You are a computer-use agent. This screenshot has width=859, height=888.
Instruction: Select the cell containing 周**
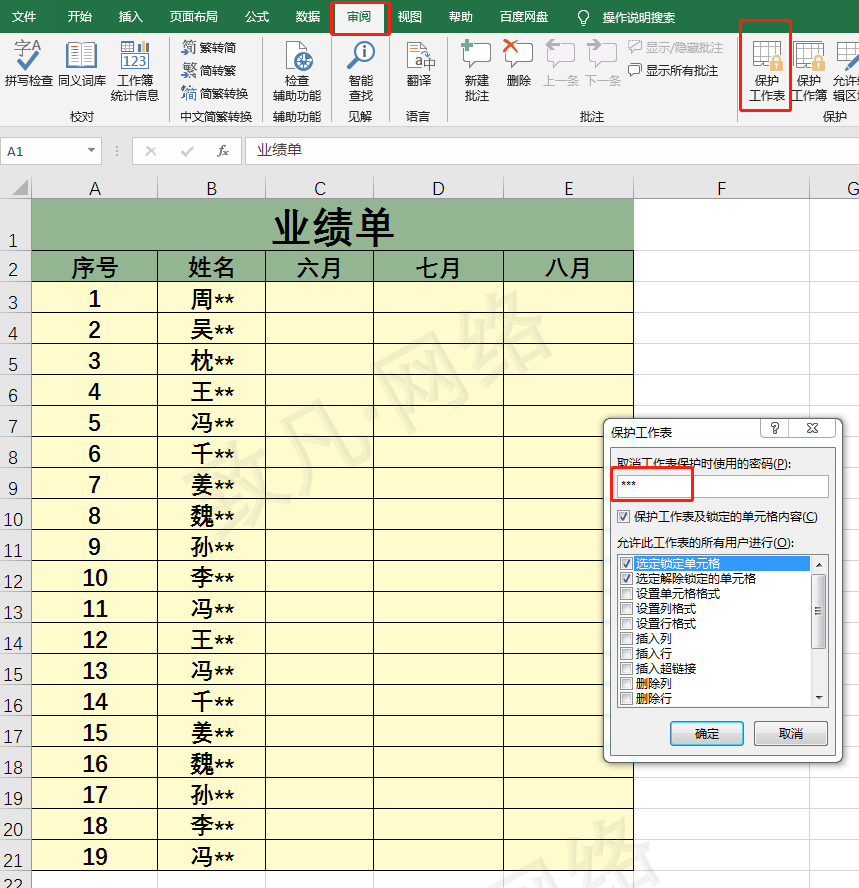211,297
